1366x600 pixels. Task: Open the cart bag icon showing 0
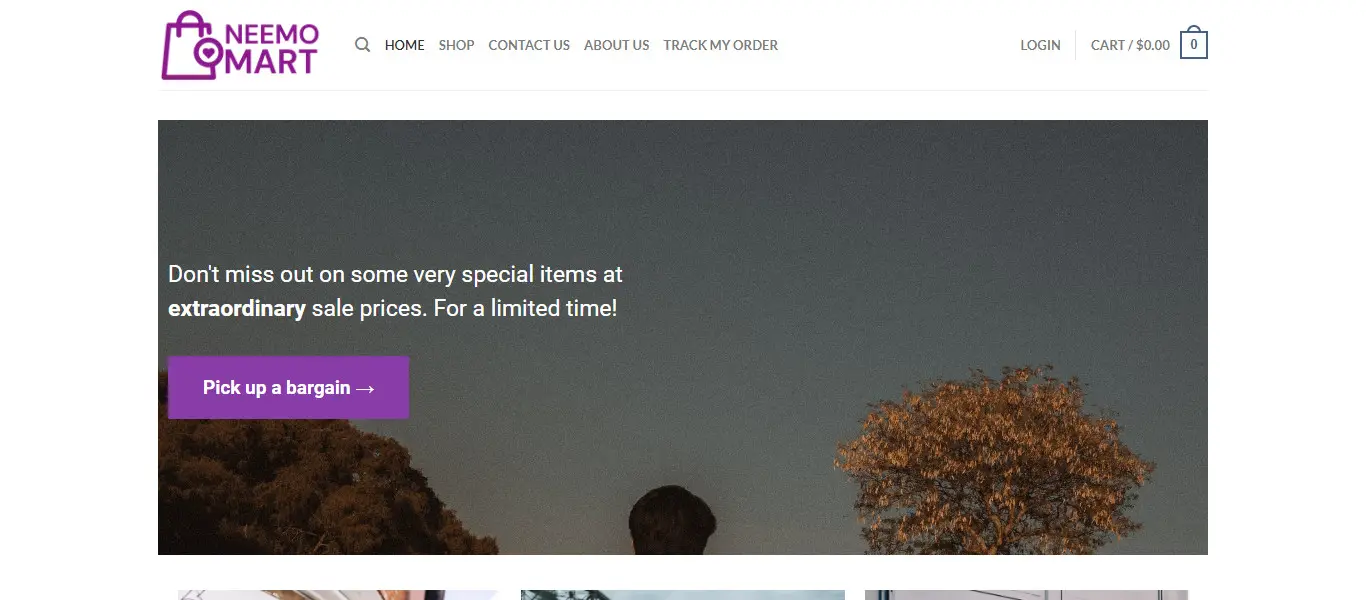click(x=1193, y=43)
